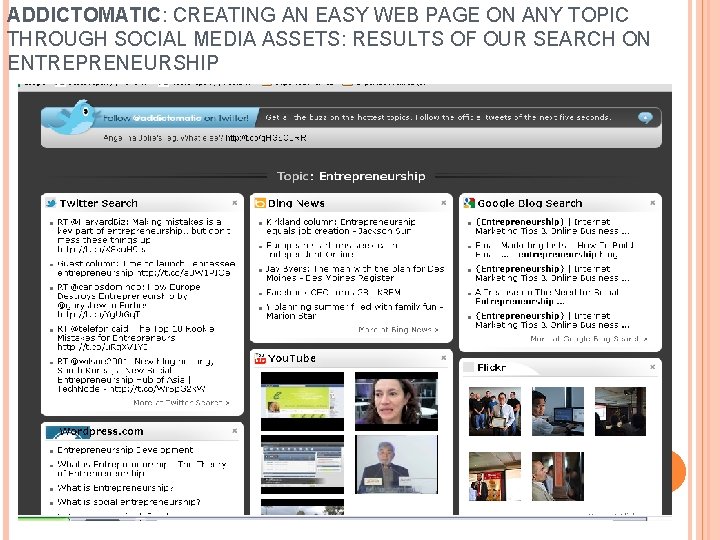This screenshot has height=540, width=720.
Task: Open More at Bing News link
Action: point(398,330)
